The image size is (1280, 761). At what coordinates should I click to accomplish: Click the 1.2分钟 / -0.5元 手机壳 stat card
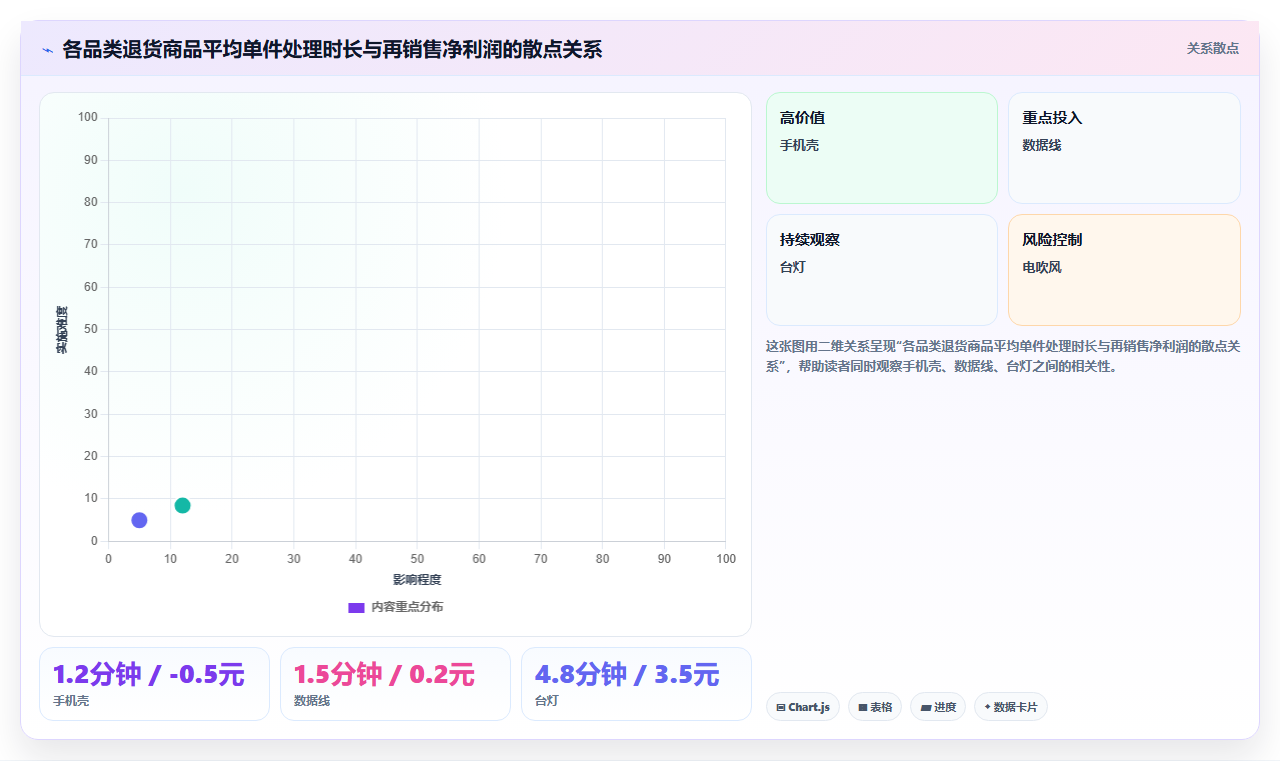154,684
